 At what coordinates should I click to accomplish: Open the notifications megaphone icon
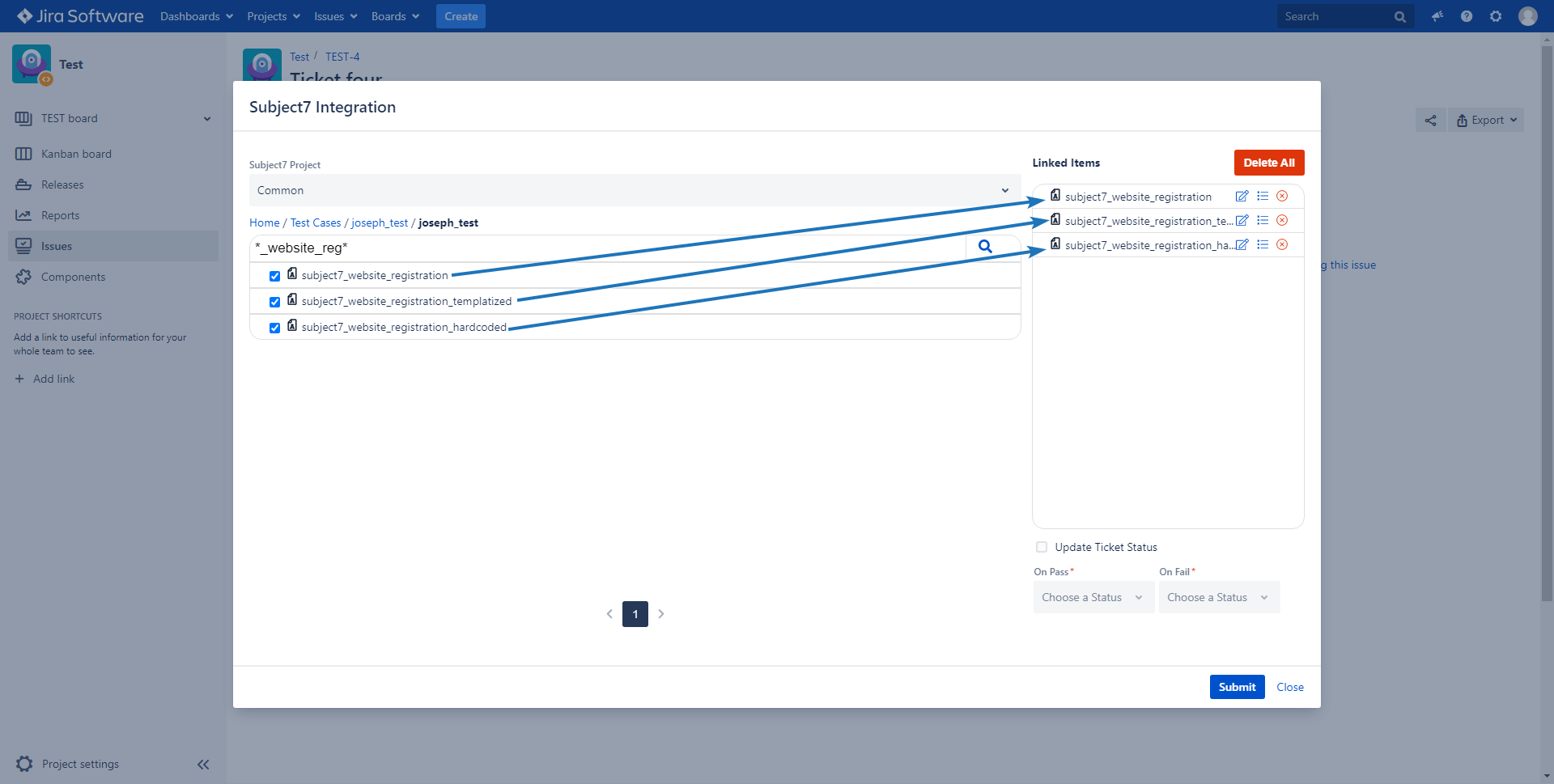click(1437, 16)
